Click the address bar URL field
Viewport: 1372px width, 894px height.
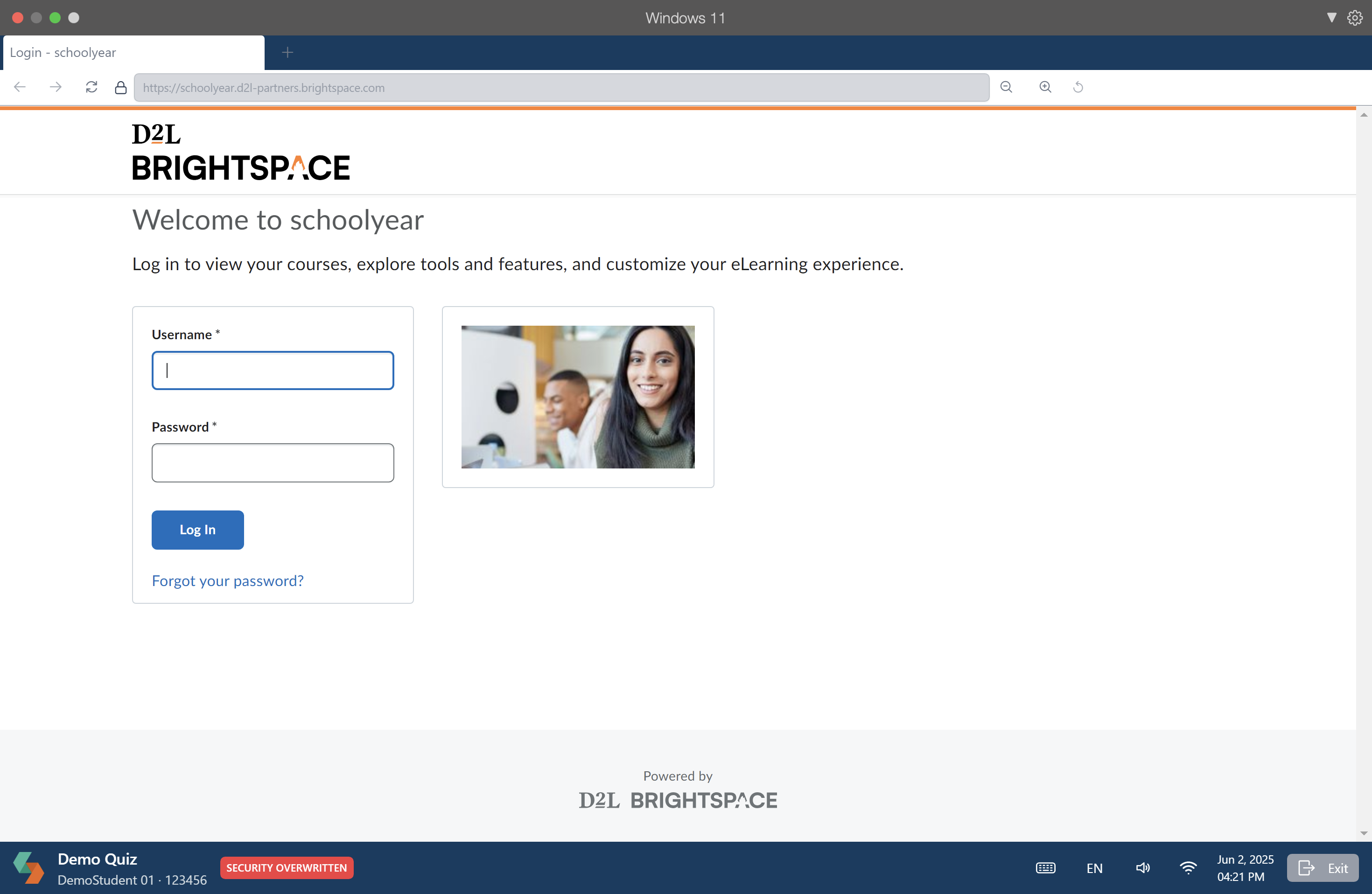coord(561,88)
